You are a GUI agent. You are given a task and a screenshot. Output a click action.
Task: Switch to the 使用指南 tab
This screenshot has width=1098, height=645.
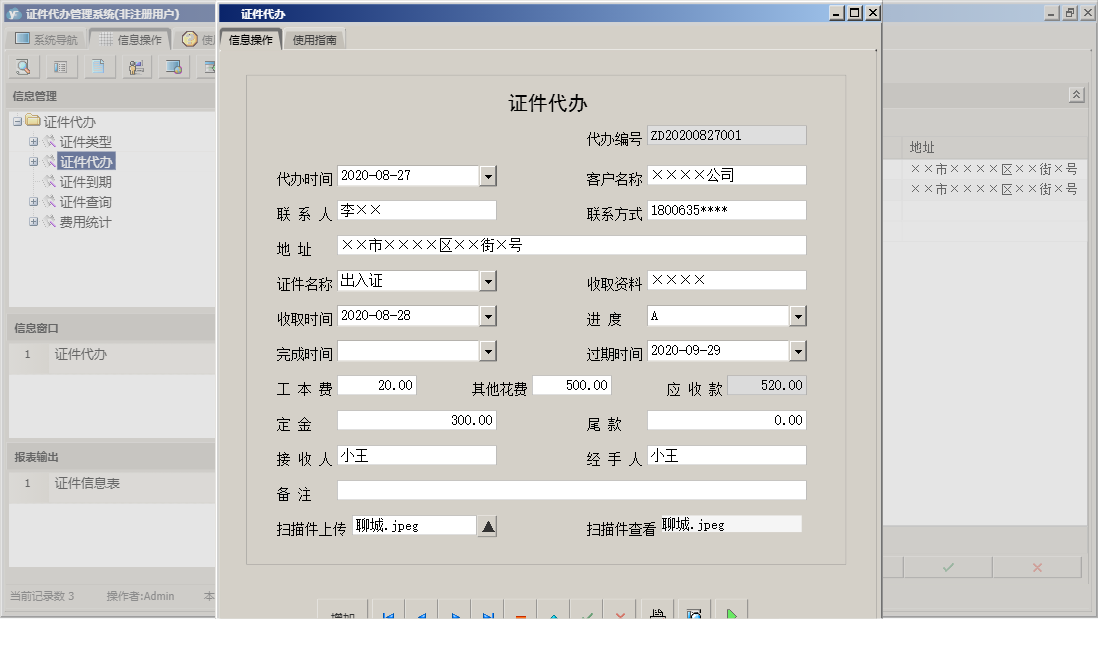click(x=313, y=37)
